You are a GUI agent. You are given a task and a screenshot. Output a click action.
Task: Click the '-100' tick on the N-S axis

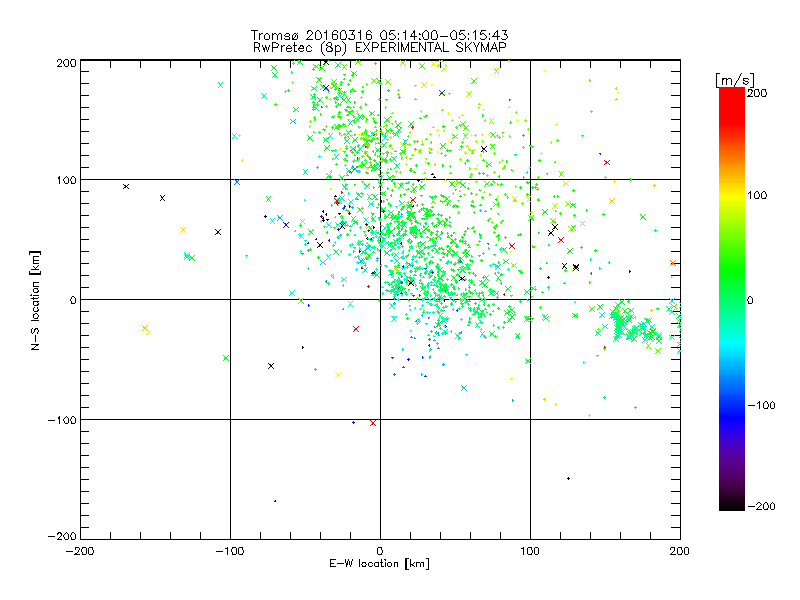pyautogui.click(x=62, y=420)
